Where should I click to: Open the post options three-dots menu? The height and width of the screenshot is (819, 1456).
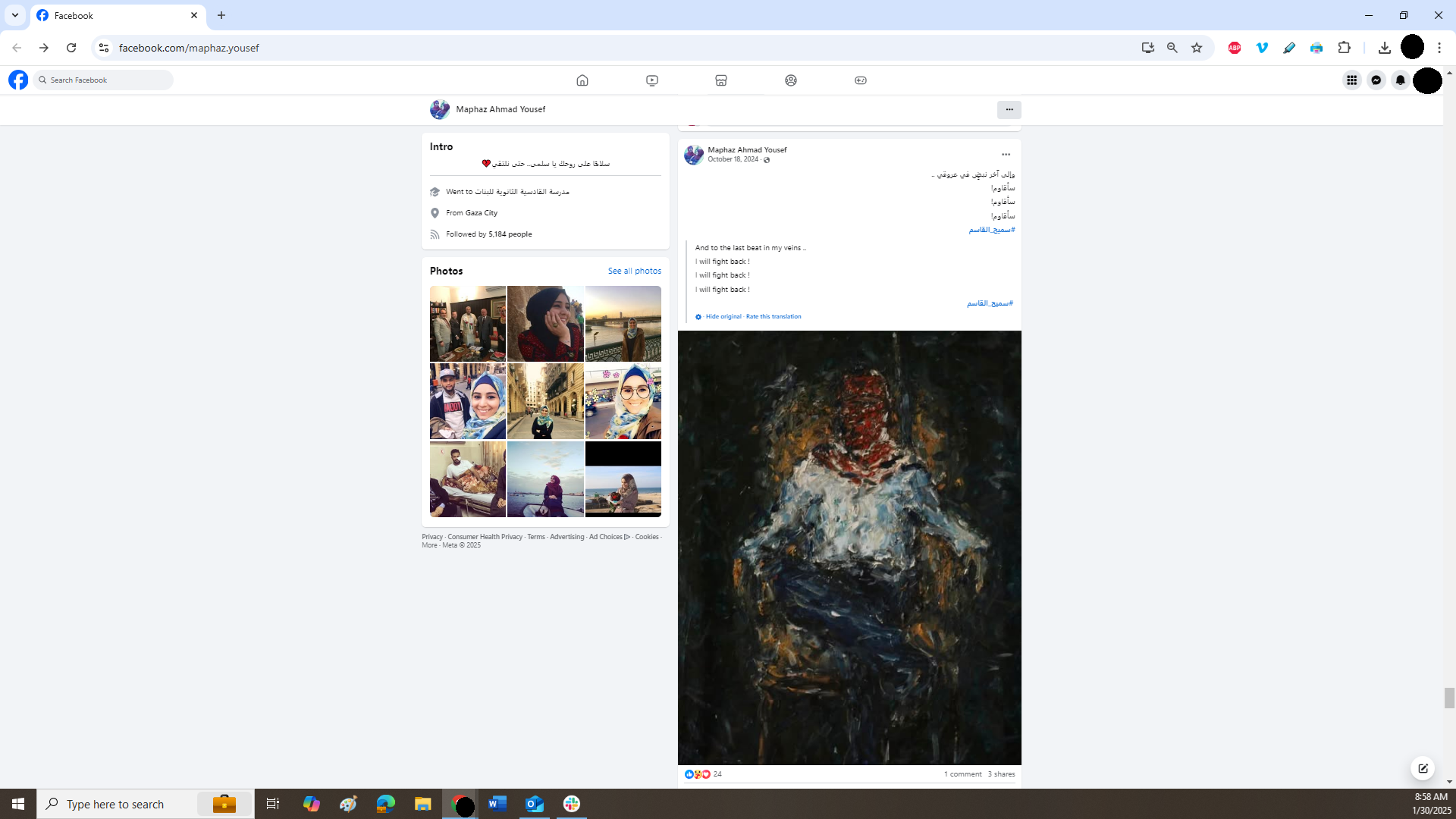[x=1006, y=155]
